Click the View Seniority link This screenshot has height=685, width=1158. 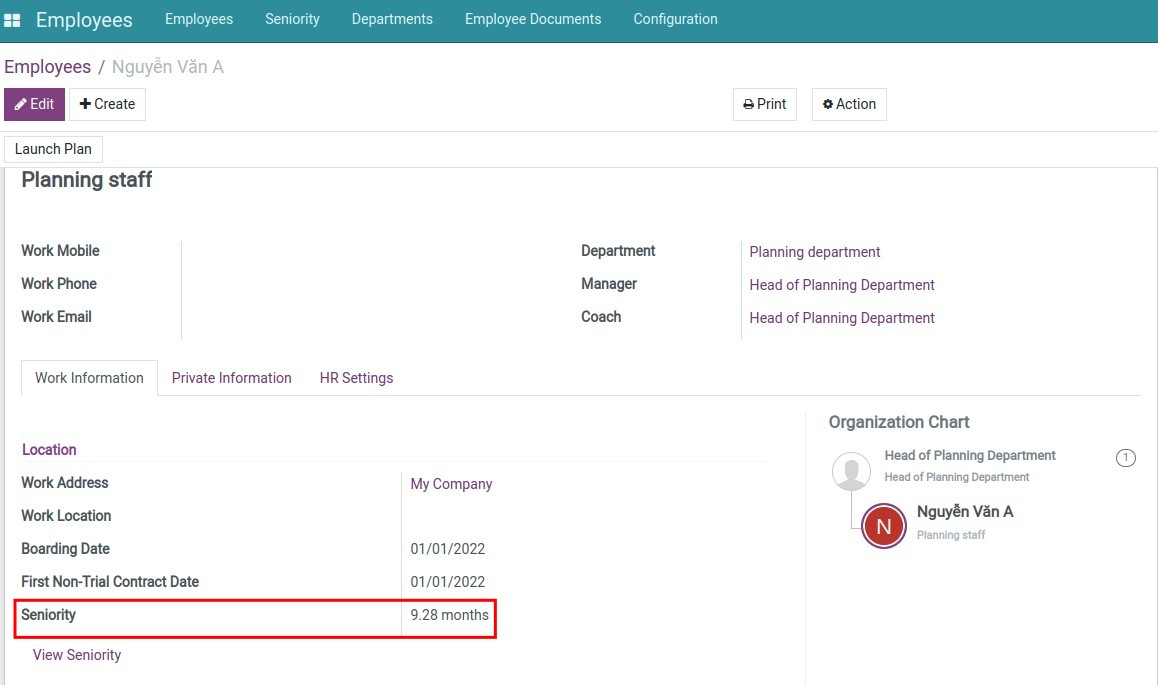tap(76, 654)
